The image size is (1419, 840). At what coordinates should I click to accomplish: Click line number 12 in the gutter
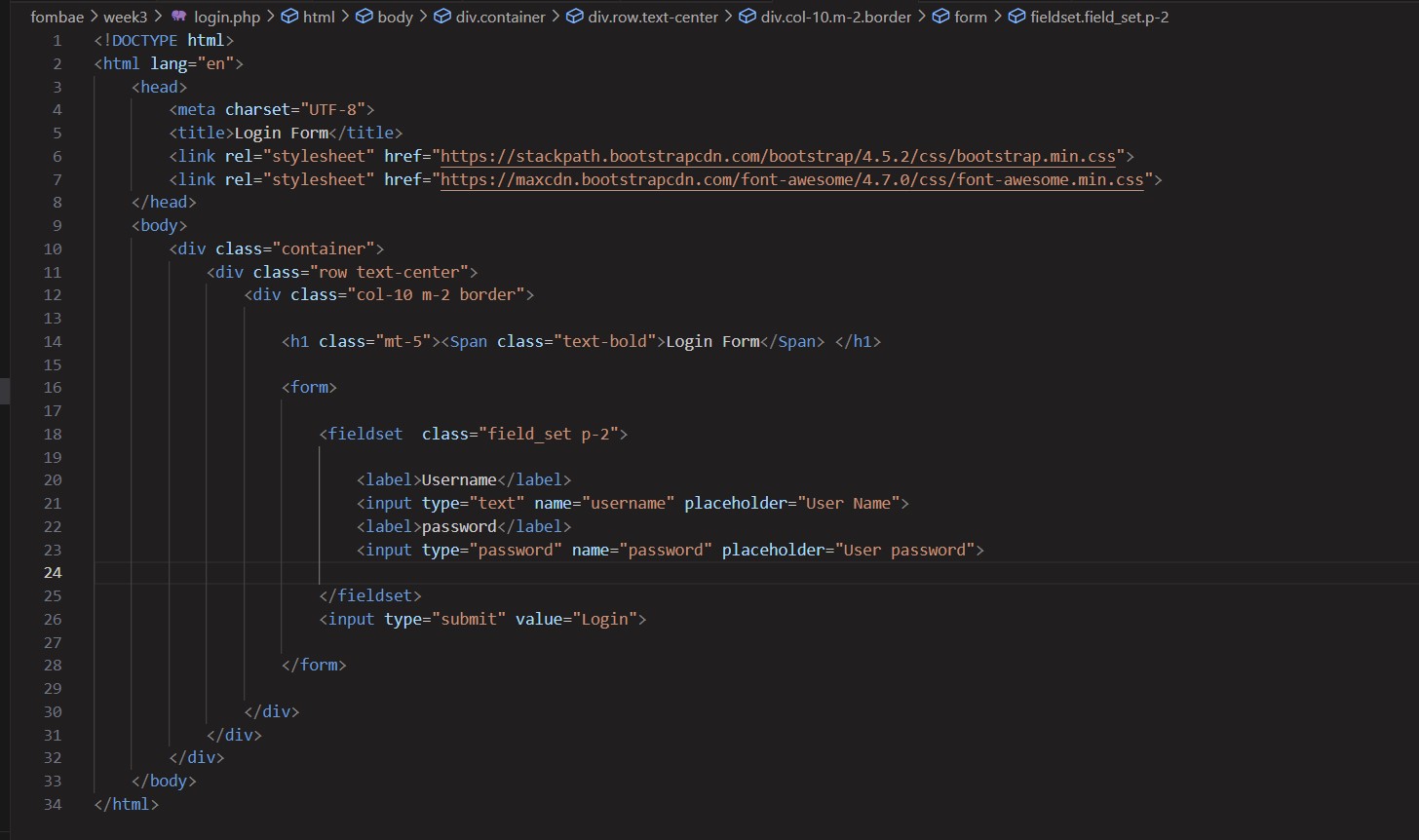pos(52,294)
